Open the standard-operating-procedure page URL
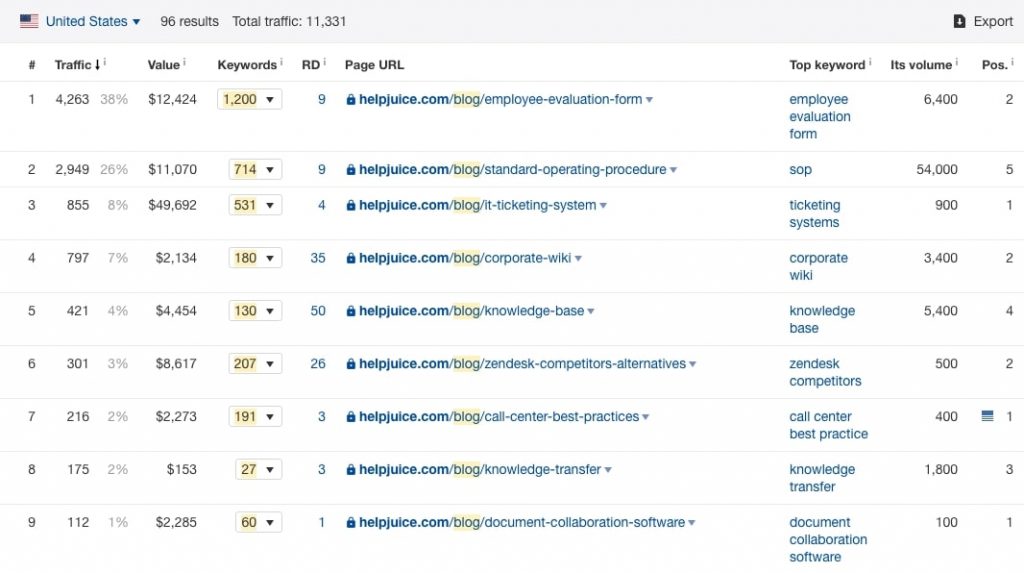 pyautogui.click(x=513, y=169)
